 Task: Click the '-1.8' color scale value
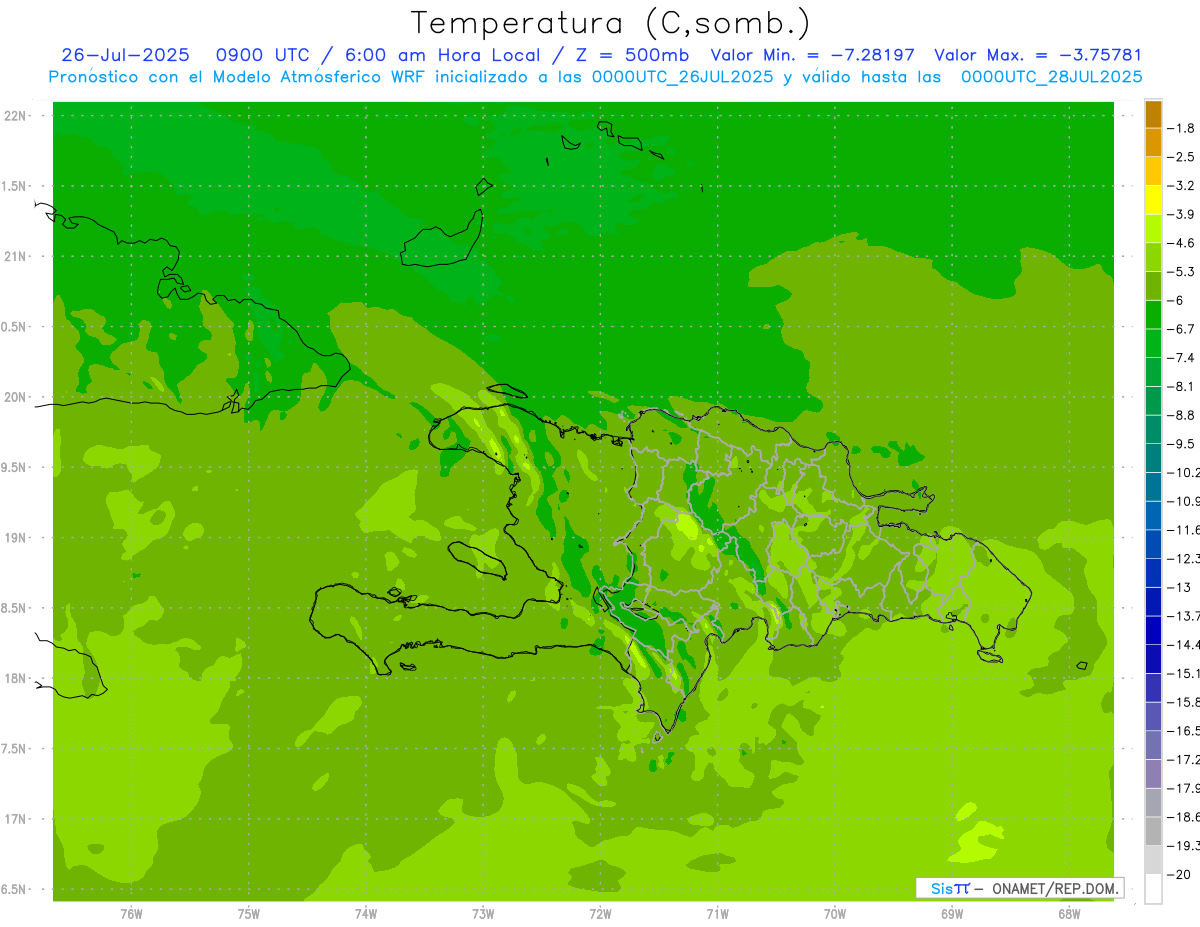(x=1182, y=128)
